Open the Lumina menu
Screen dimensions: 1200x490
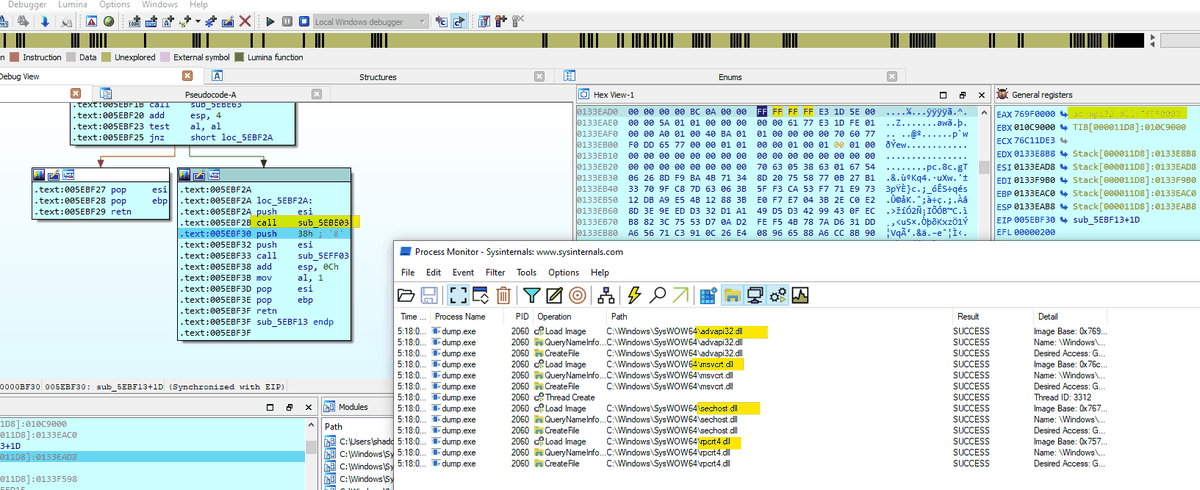click(x=72, y=5)
